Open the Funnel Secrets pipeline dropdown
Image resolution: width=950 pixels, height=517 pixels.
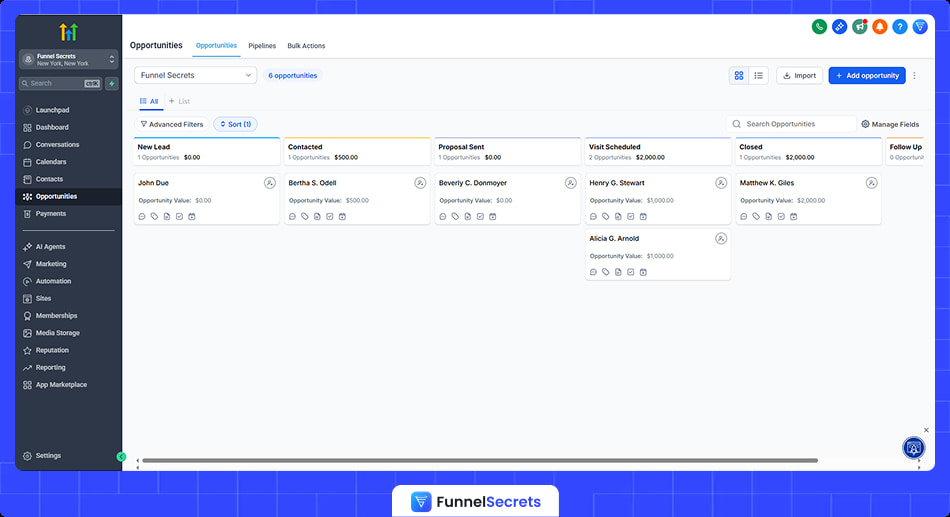[x=195, y=75]
